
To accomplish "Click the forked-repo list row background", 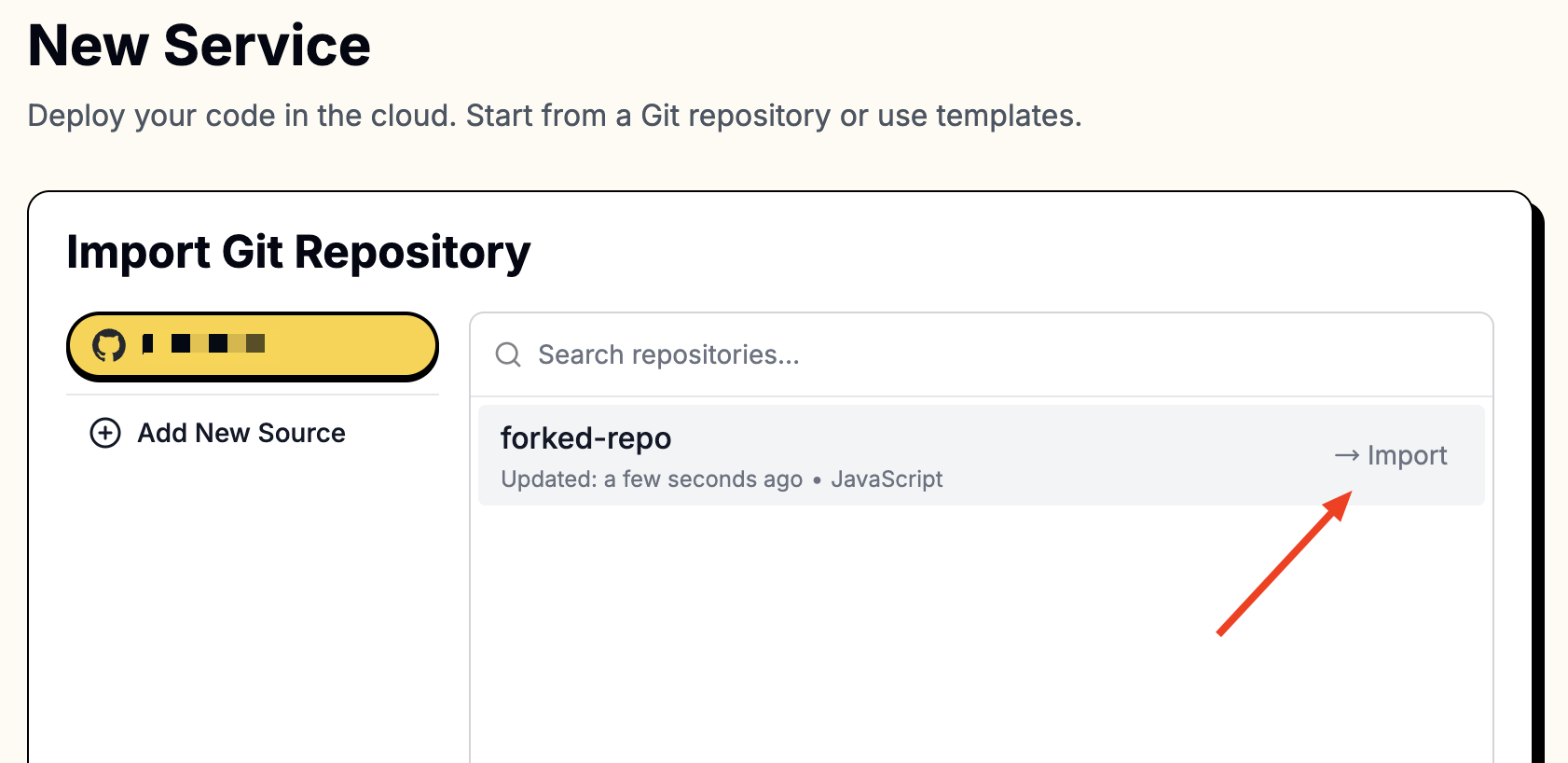I will click(x=982, y=455).
